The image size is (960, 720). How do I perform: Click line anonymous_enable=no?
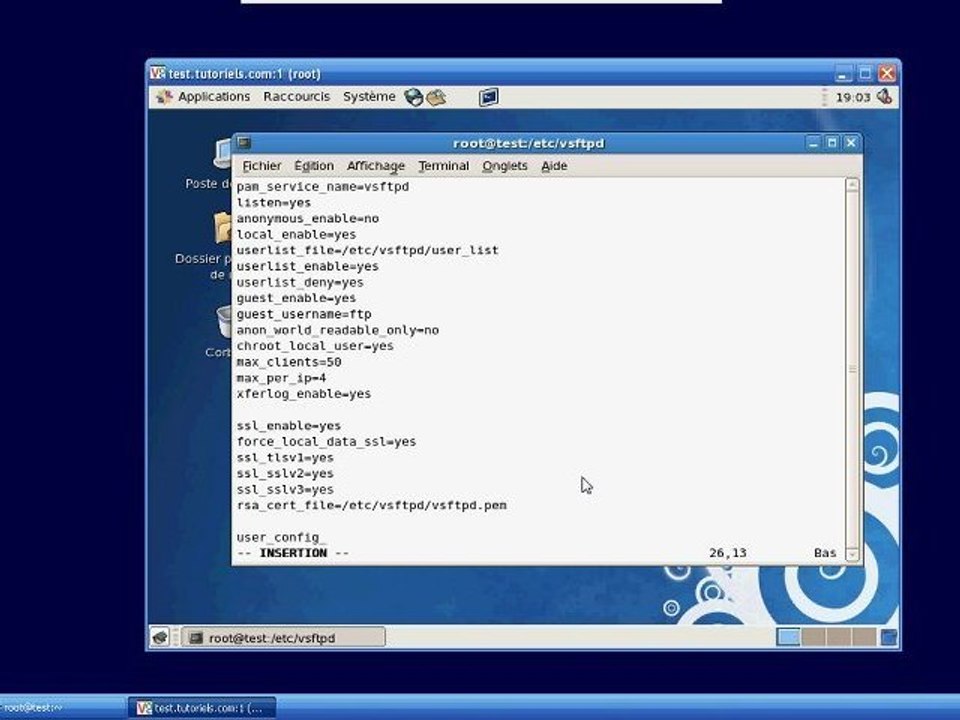click(x=308, y=218)
